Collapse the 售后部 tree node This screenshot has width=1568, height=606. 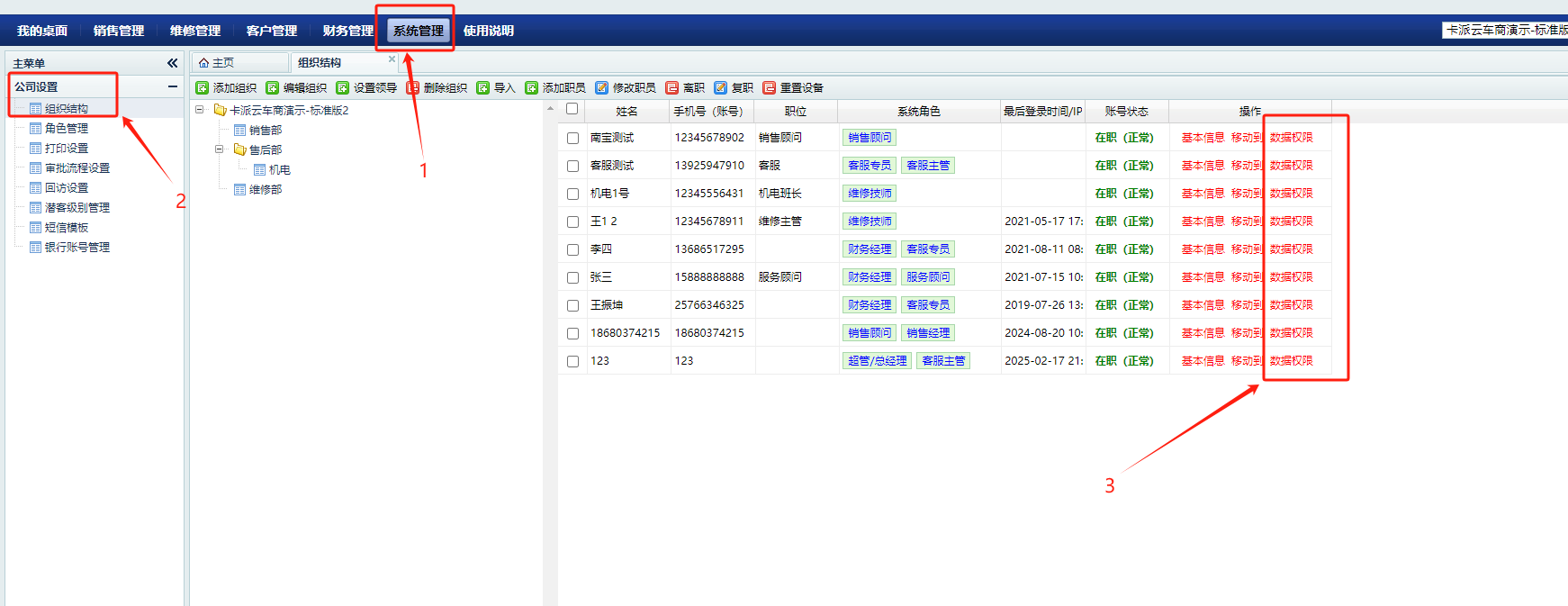tap(219, 149)
